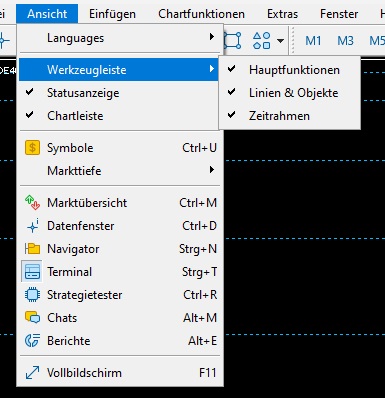Image resolution: width=385 pixels, height=398 pixels.
Task: Click the Datenfenster crosshair icon
Action: (32, 226)
